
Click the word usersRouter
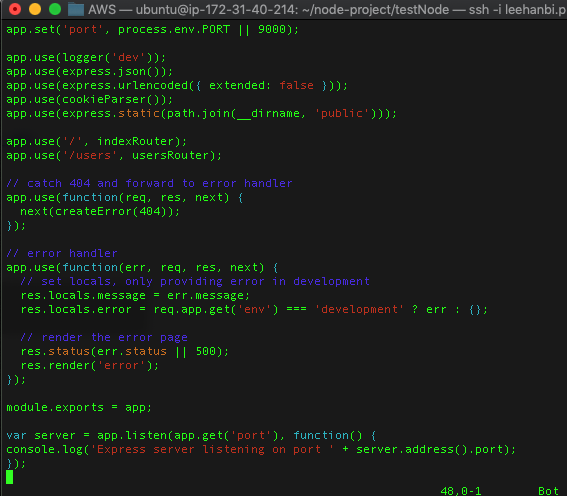point(170,155)
